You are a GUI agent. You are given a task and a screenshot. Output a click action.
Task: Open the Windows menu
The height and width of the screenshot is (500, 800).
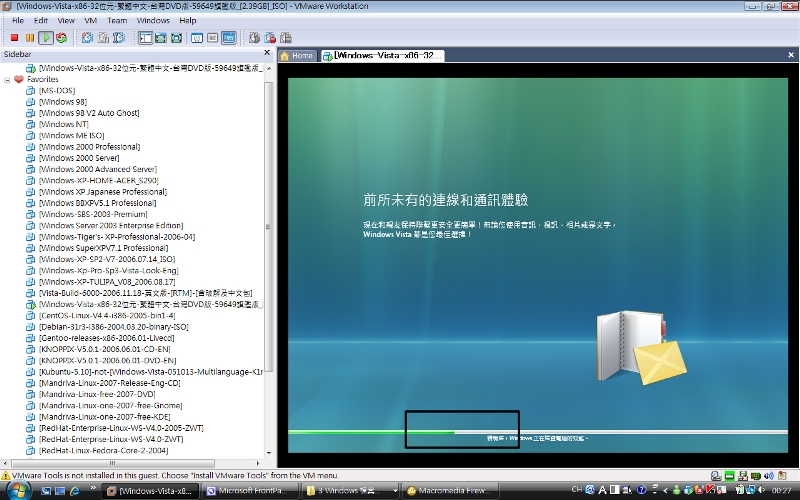pyautogui.click(x=153, y=20)
